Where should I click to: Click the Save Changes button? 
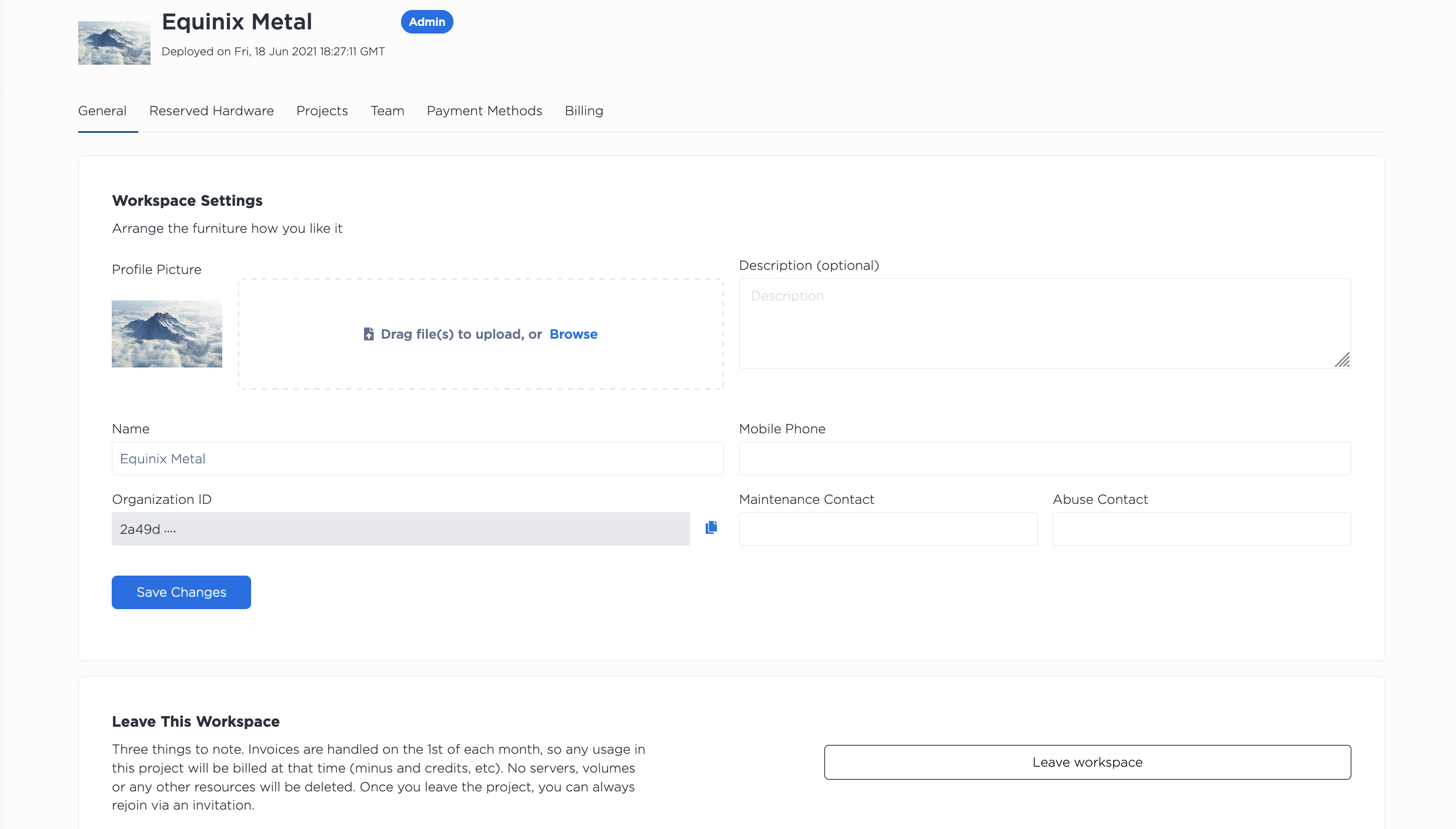(181, 592)
